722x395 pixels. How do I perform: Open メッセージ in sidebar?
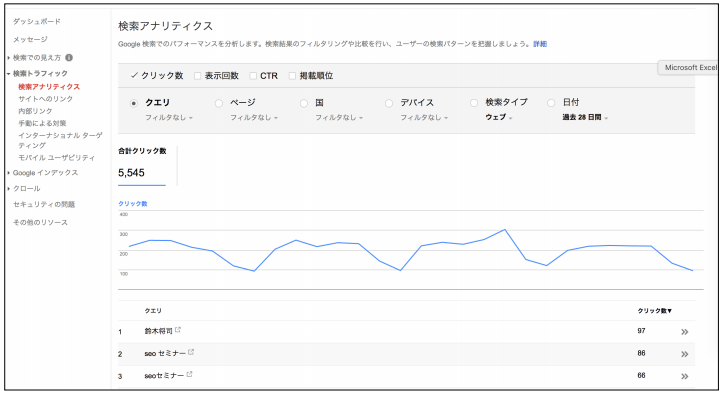click(x=30, y=39)
